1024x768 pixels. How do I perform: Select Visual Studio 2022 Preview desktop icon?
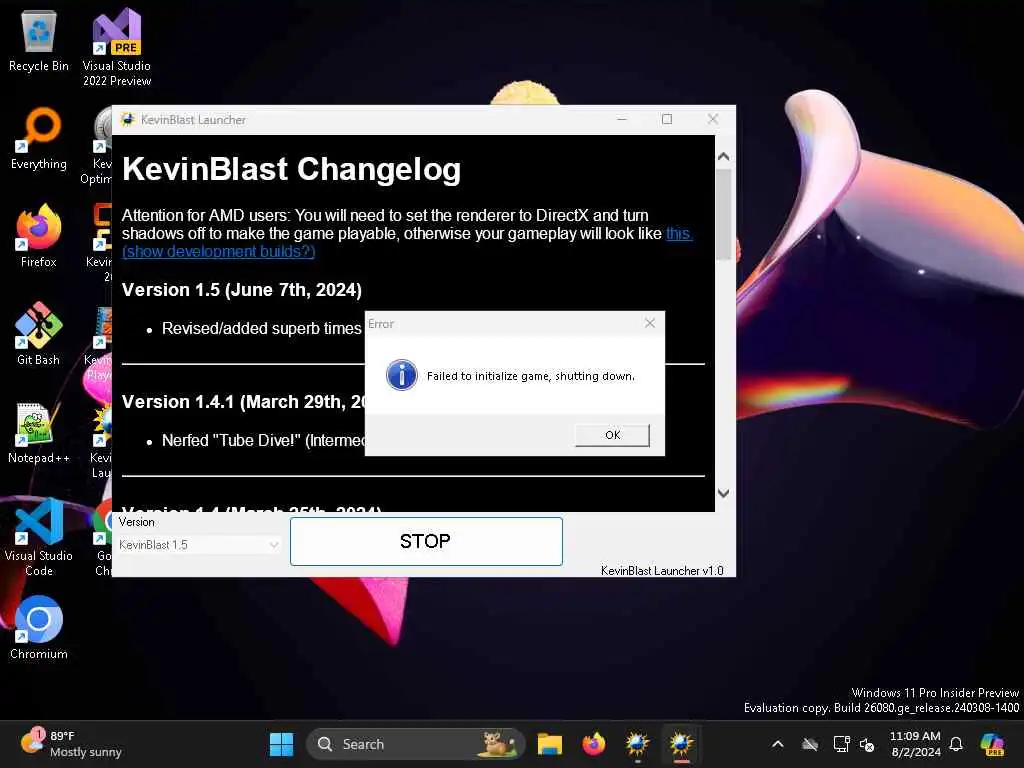[x=117, y=48]
